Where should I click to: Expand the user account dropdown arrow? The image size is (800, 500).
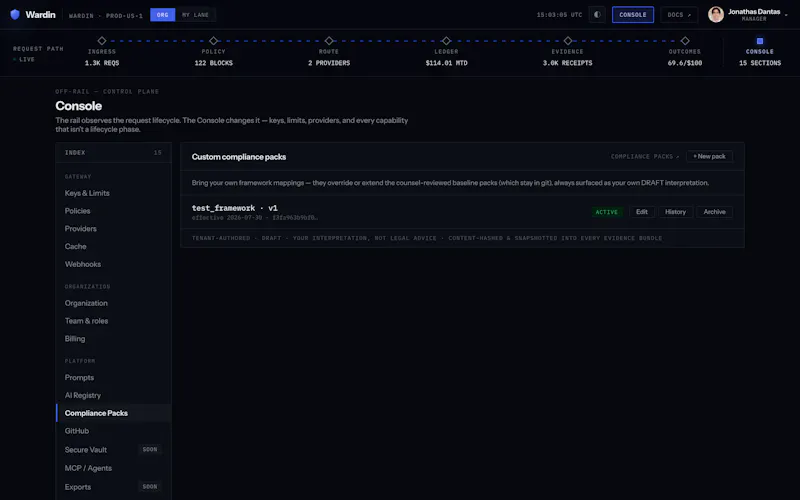pos(786,15)
